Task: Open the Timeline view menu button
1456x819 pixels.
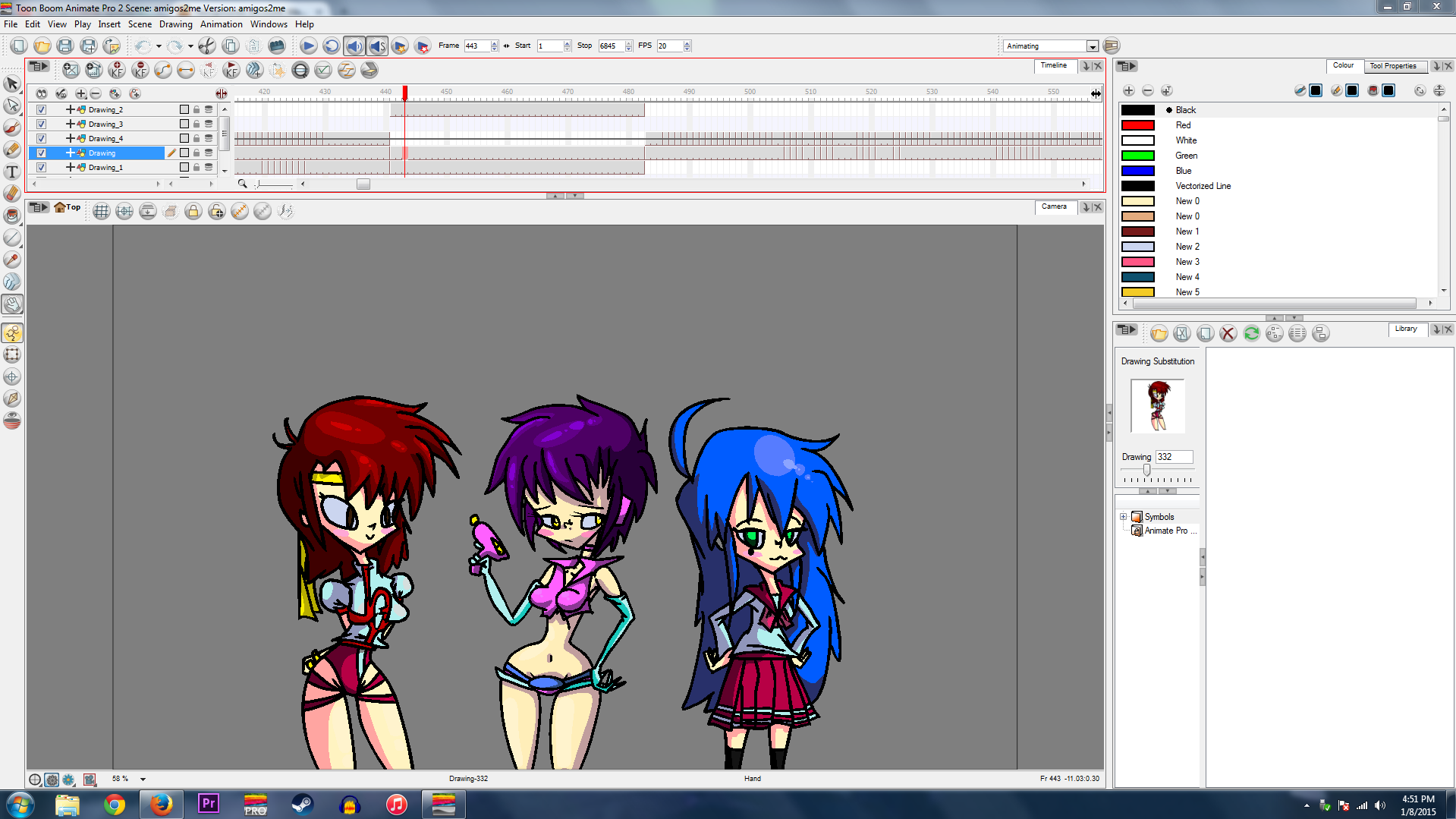Action: (39, 67)
